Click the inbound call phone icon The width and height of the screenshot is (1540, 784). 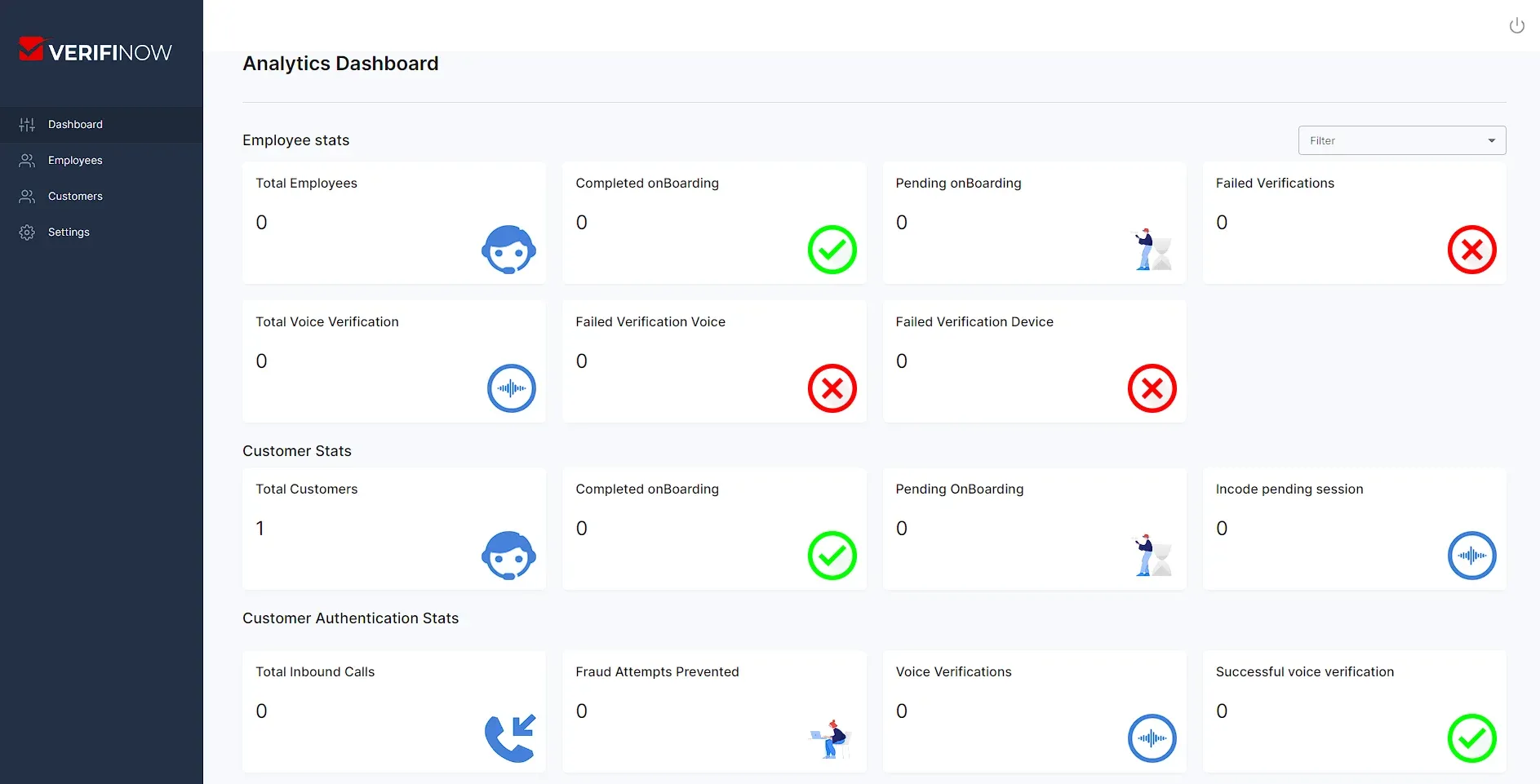(x=510, y=738)
